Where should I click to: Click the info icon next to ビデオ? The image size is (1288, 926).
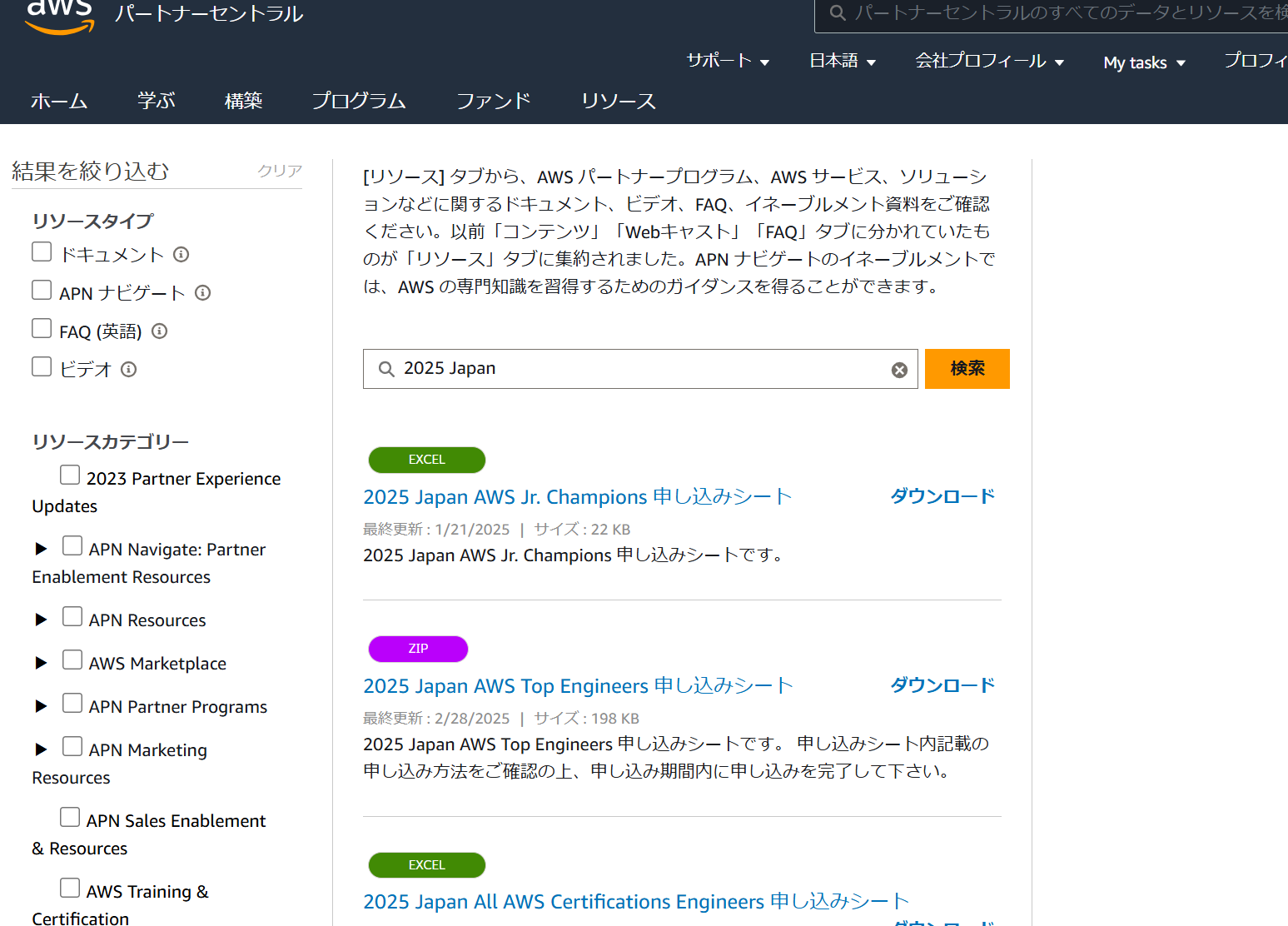(128, 369)
